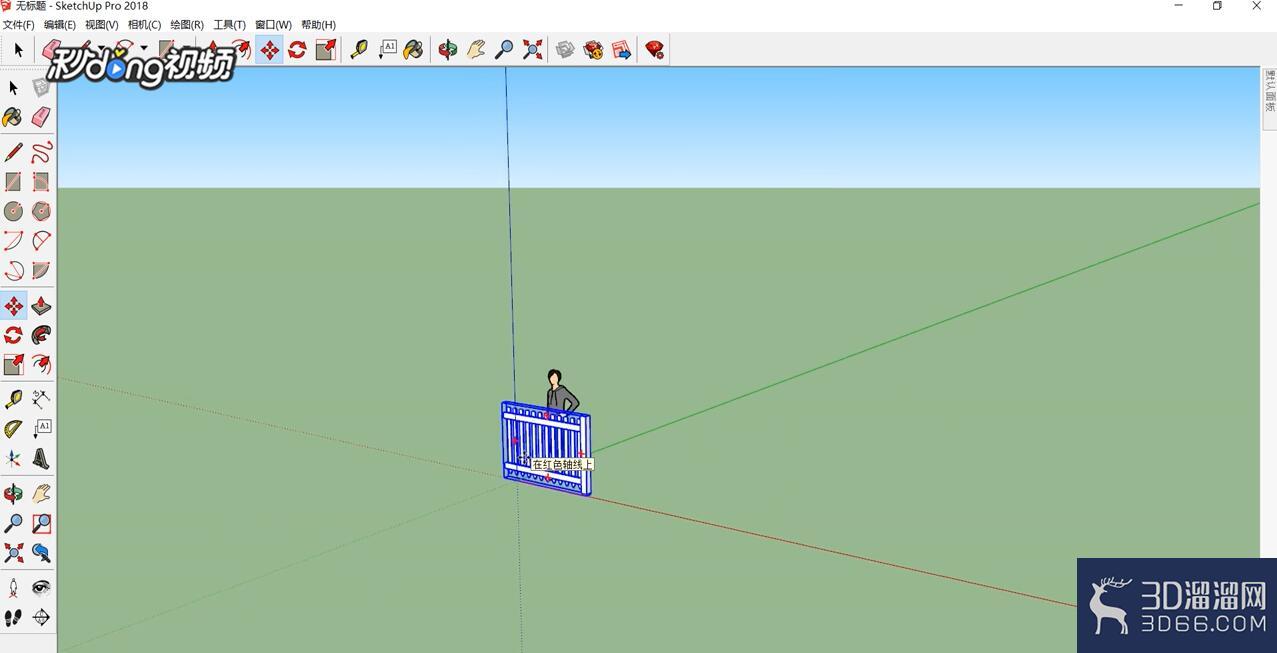Open the Extension Manager ruby icon
This screenshot has width=1277, height=653.
click(655, 49)
